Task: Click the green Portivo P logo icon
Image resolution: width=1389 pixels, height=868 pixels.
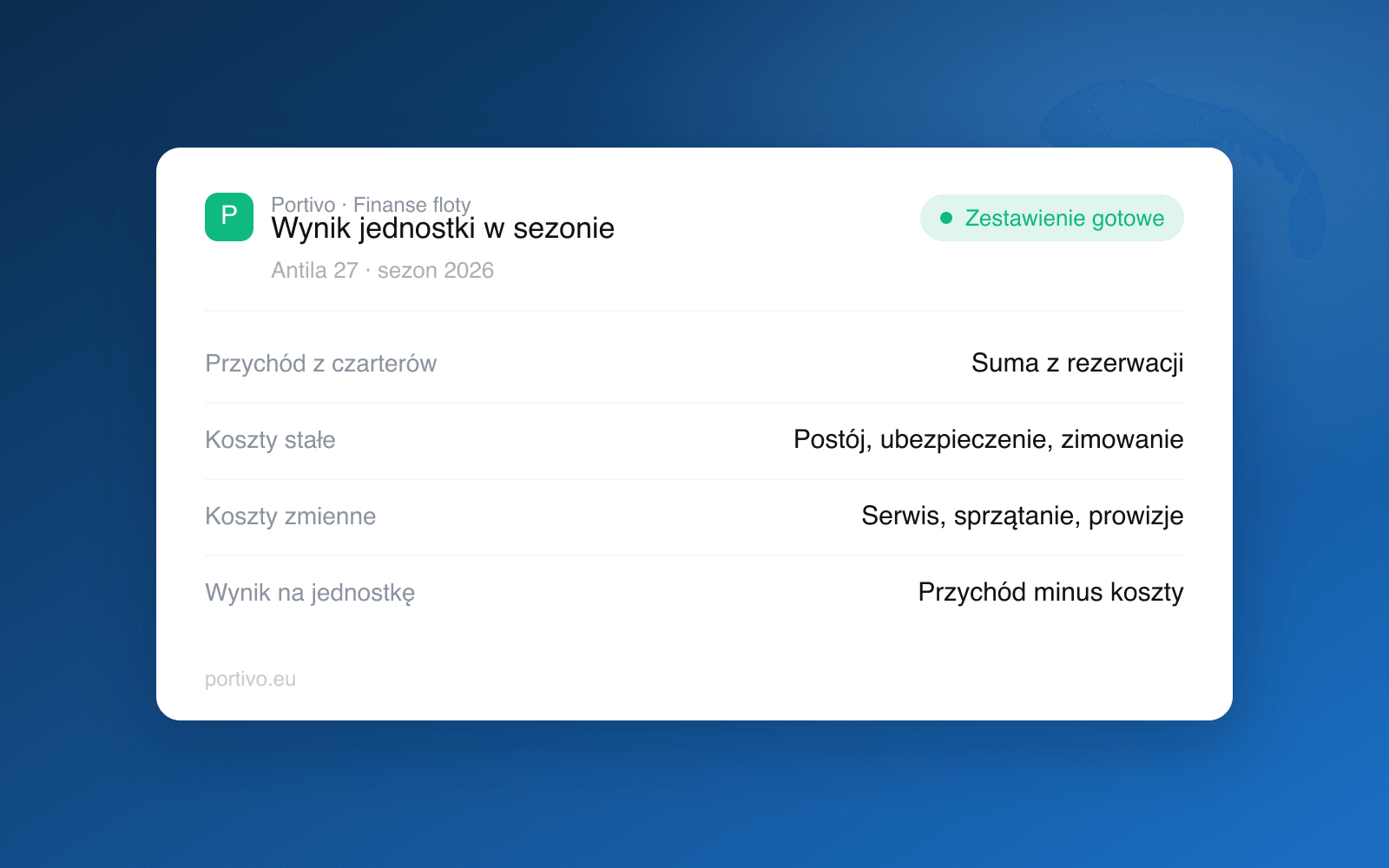Action: pyautogui.click(x=229, y=217)
